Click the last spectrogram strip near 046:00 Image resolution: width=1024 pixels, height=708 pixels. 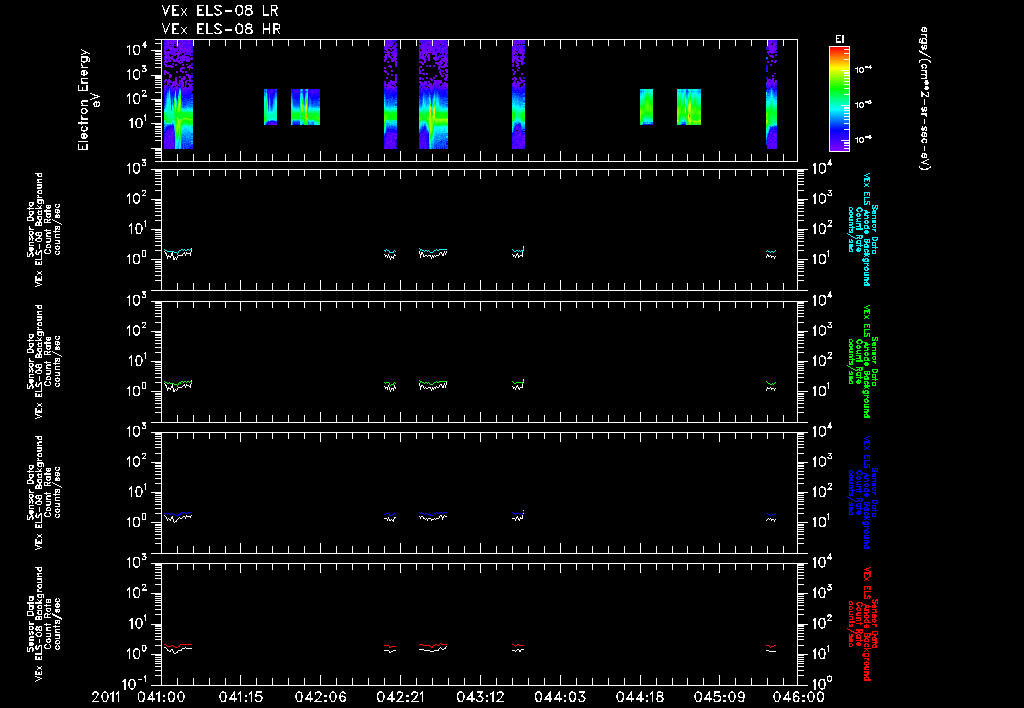pyautogui.click(x=771, y=94)
